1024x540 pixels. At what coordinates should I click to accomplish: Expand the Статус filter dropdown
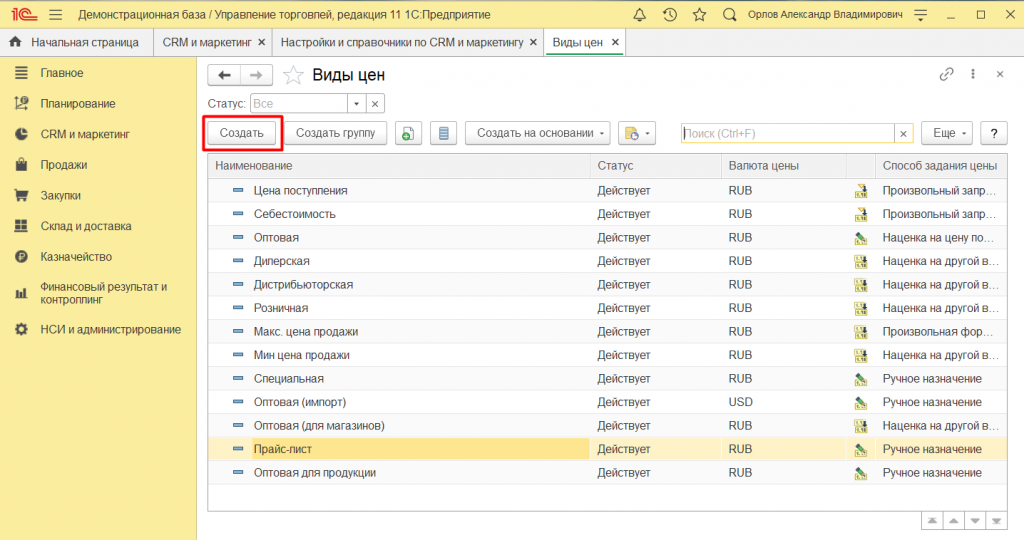pyautogui.click(x=356, y=103)
